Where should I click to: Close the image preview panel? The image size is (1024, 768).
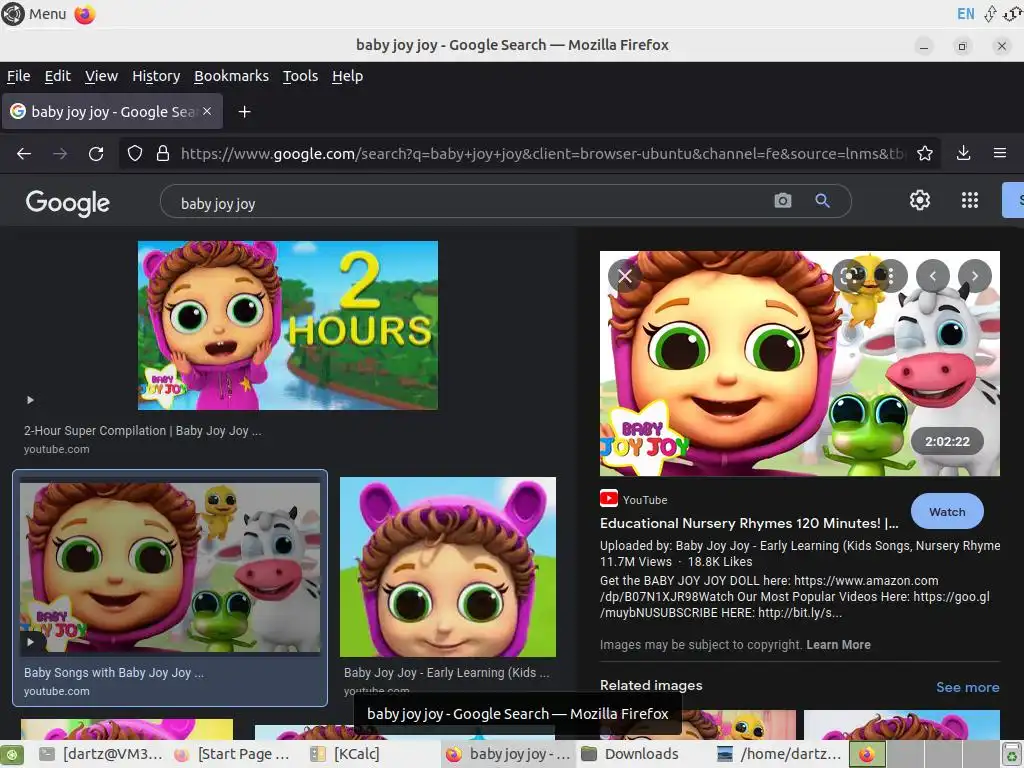coord(625,276)
